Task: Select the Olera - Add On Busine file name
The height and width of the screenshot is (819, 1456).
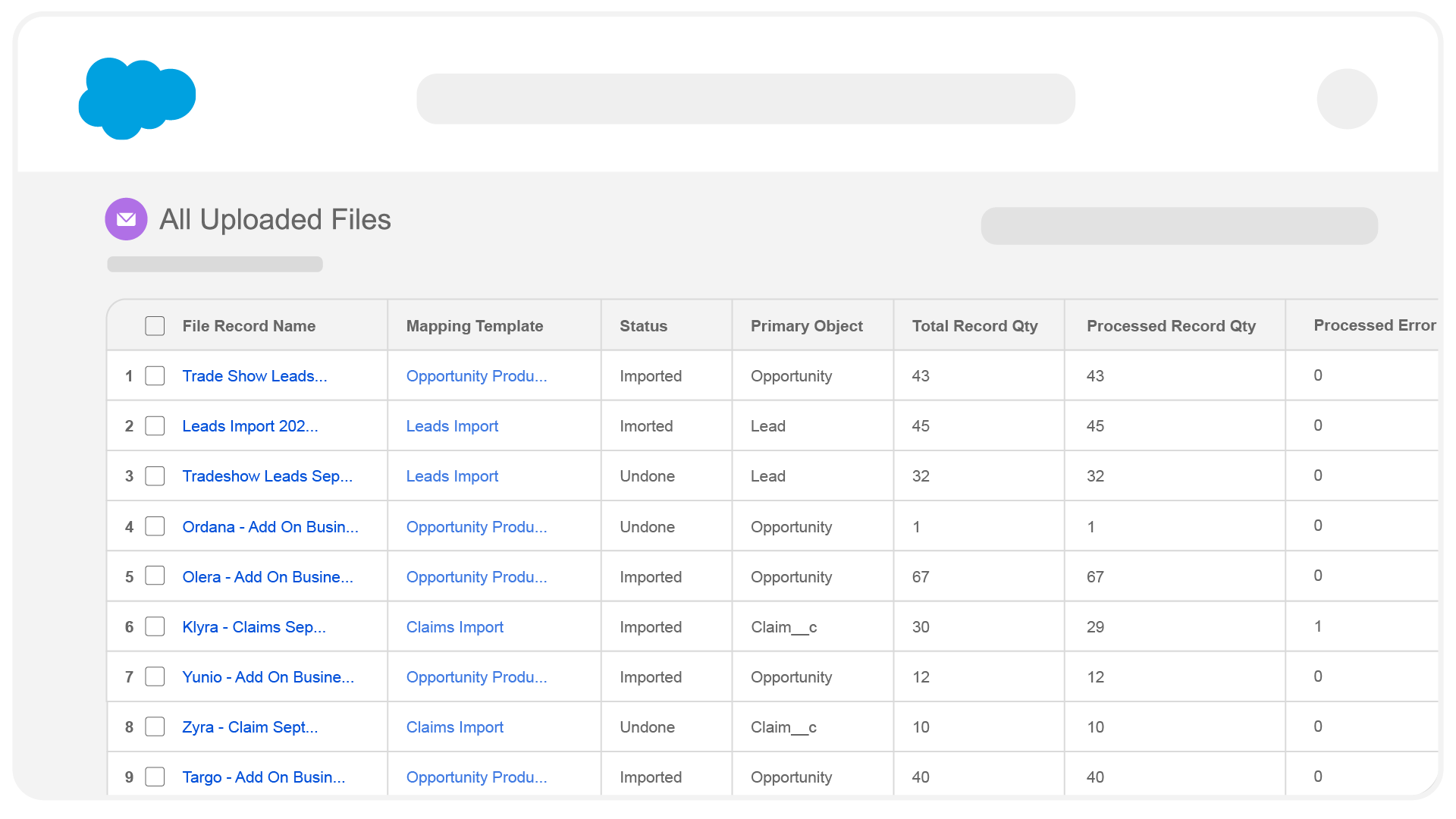Action: [x=266, y=576]
